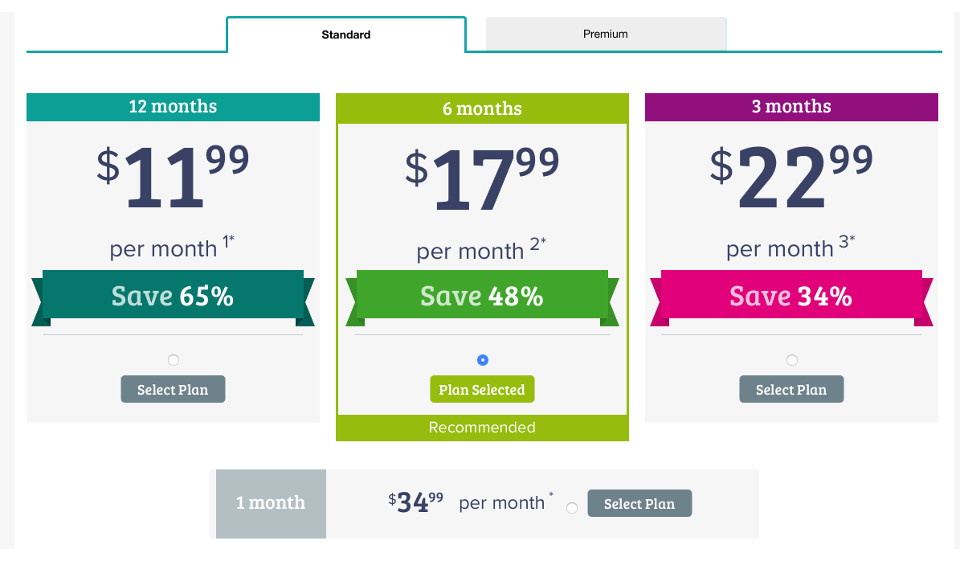This screenshot has width=960, height=561.
Task: Switch to the Standard tab
Action: pyautogui.click(x=346, y=35)
